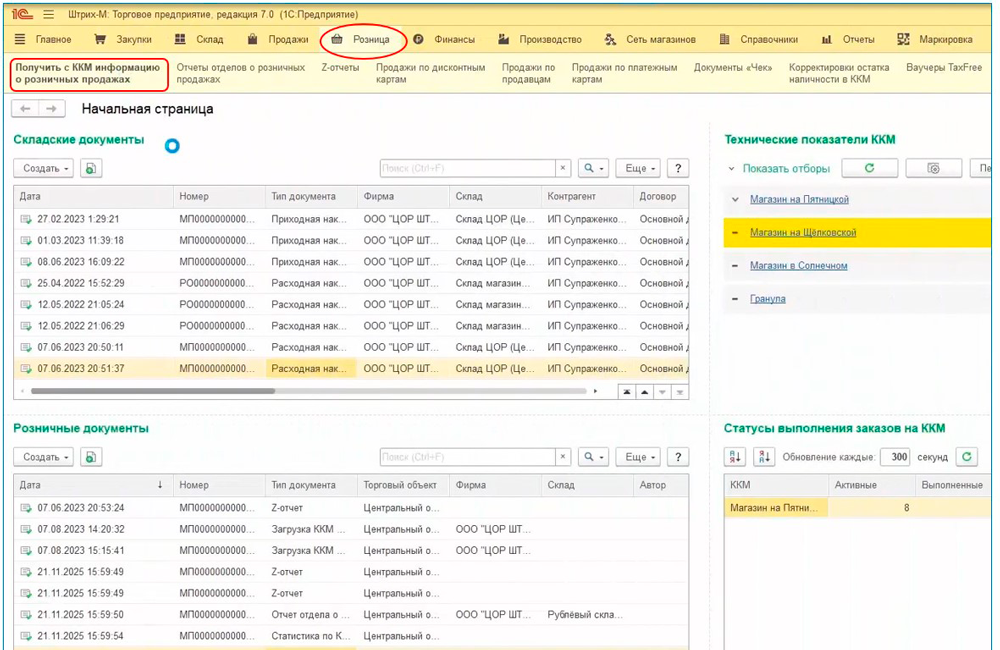
Task: Open the search options dropdown in Складские документы
Action: (594, 169)
